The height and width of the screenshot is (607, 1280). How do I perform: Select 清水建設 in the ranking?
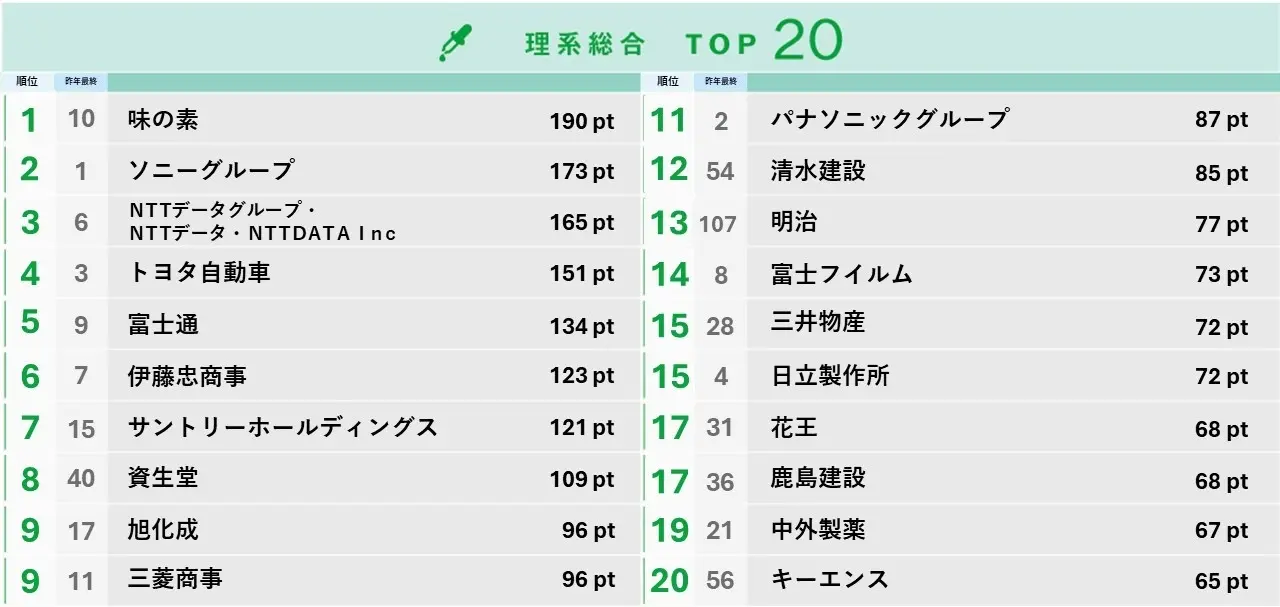click(x=818, y=171)
